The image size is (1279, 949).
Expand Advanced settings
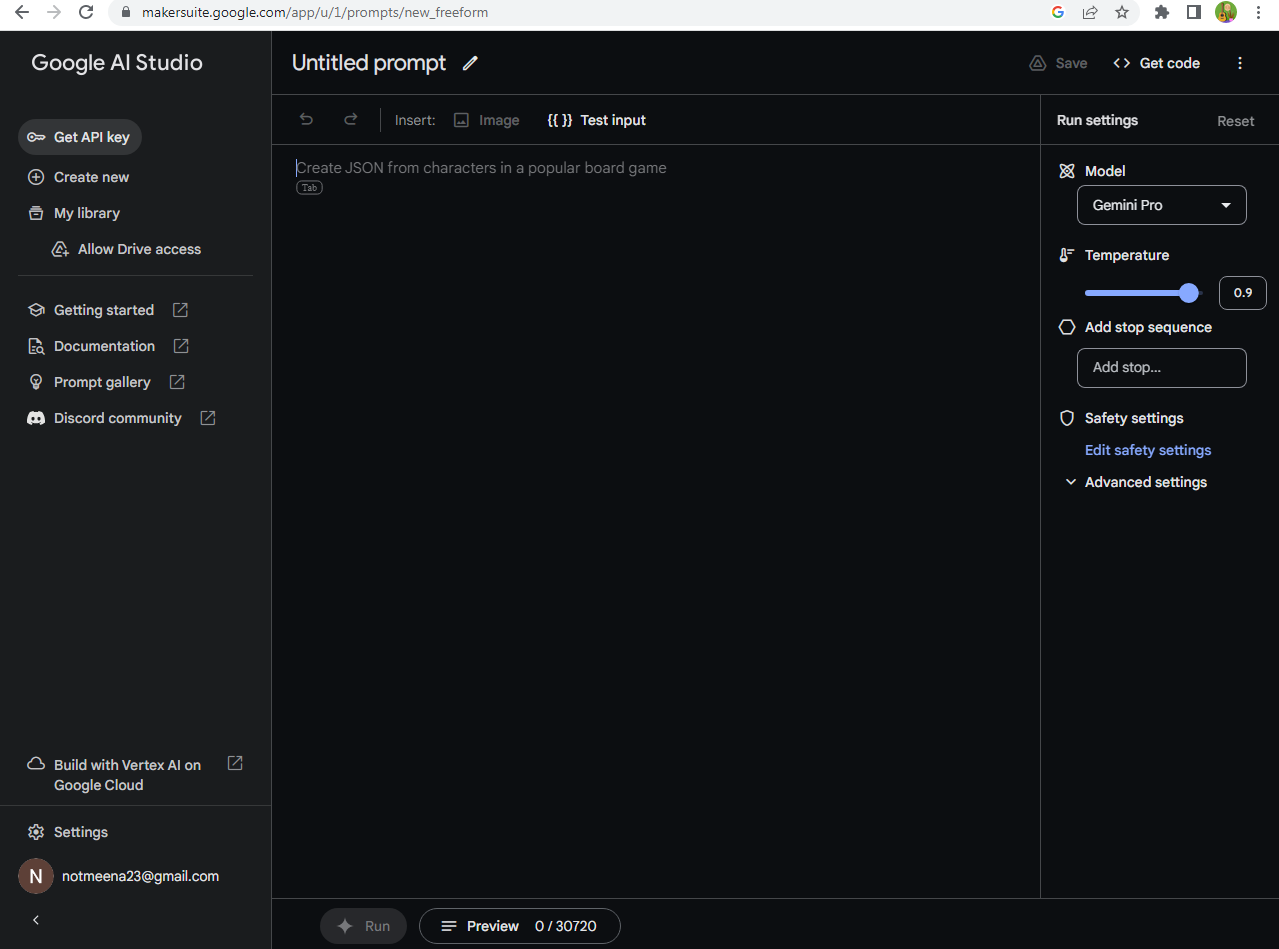(1135, 482)
